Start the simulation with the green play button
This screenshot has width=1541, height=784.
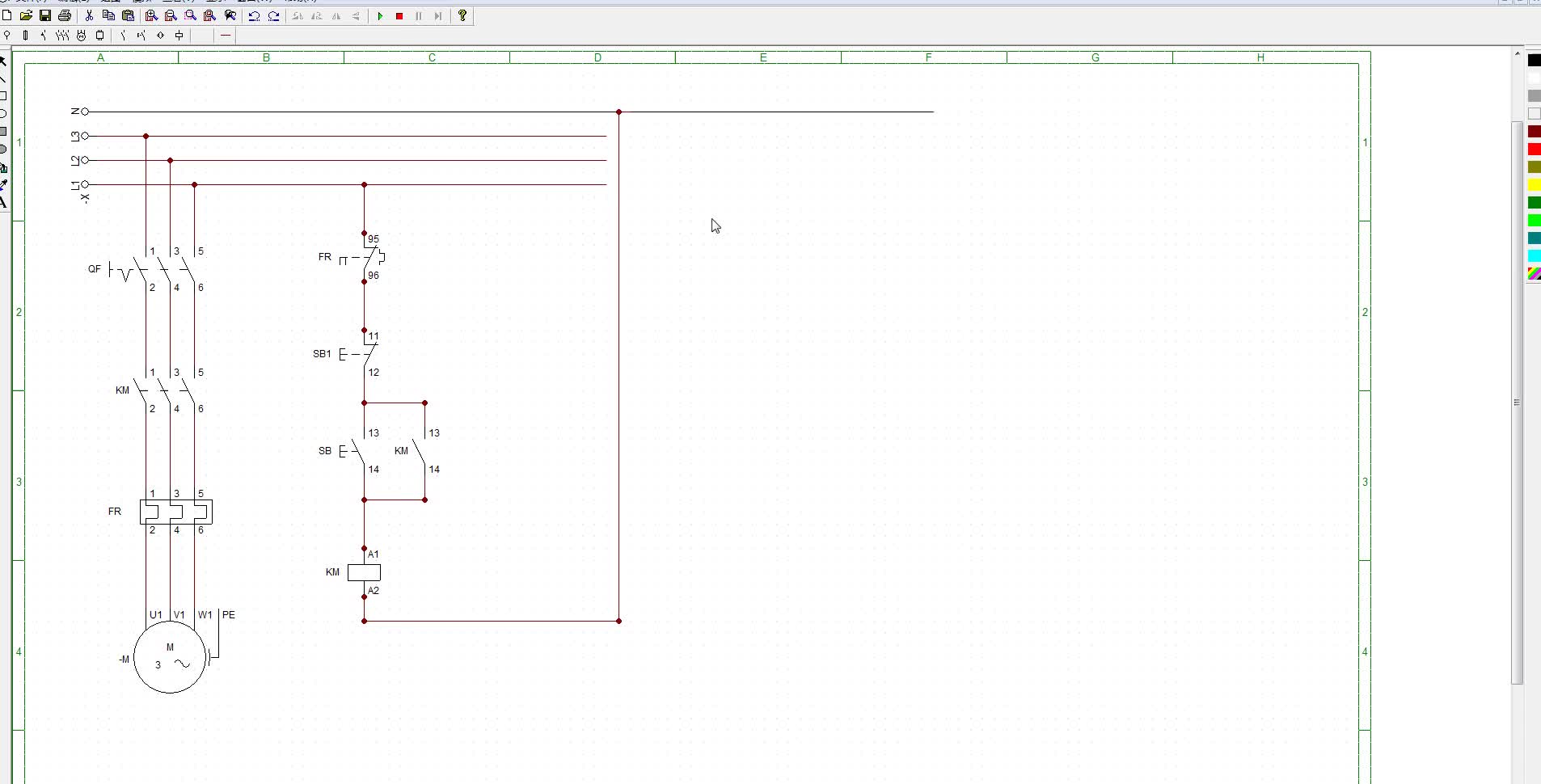tap(380, 15)
